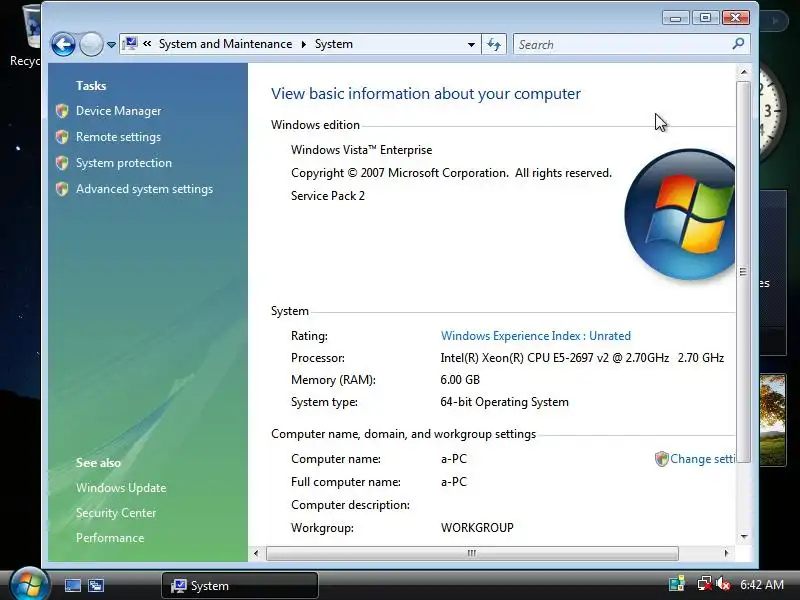This screenshot has width=800, height=600.
Task: Refresh the System page
Action: [x=494, y=44]
